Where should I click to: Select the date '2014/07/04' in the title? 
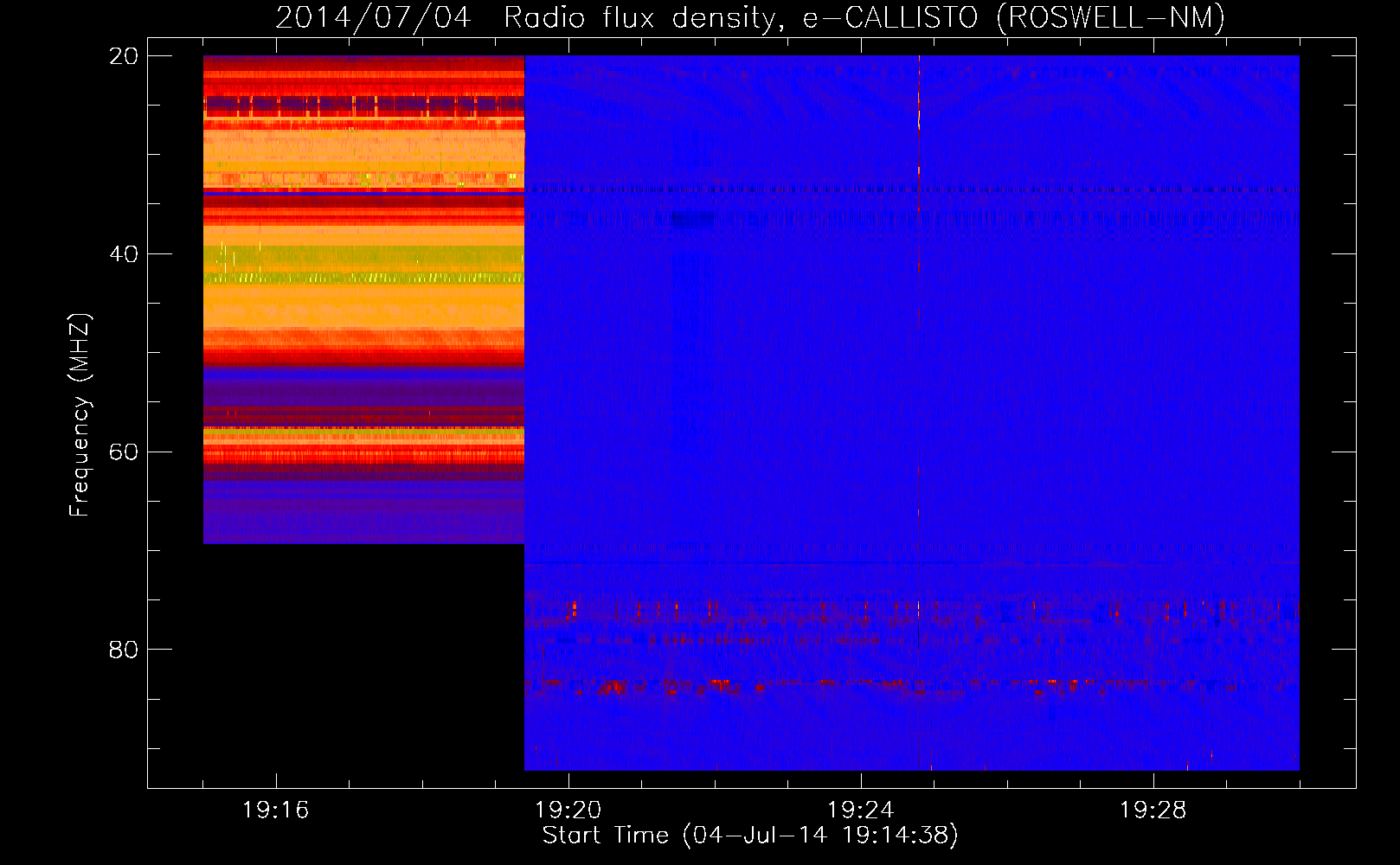[x=374, y=18]
